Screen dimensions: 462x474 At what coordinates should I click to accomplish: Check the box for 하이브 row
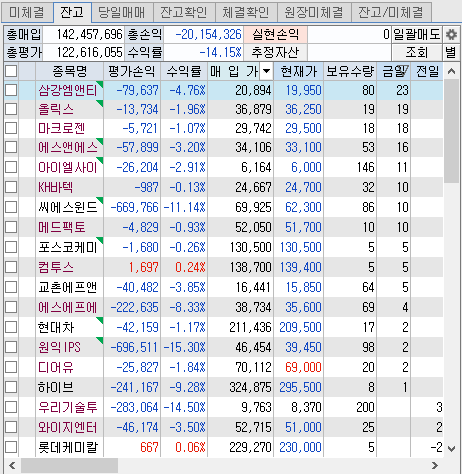[11, 387]
